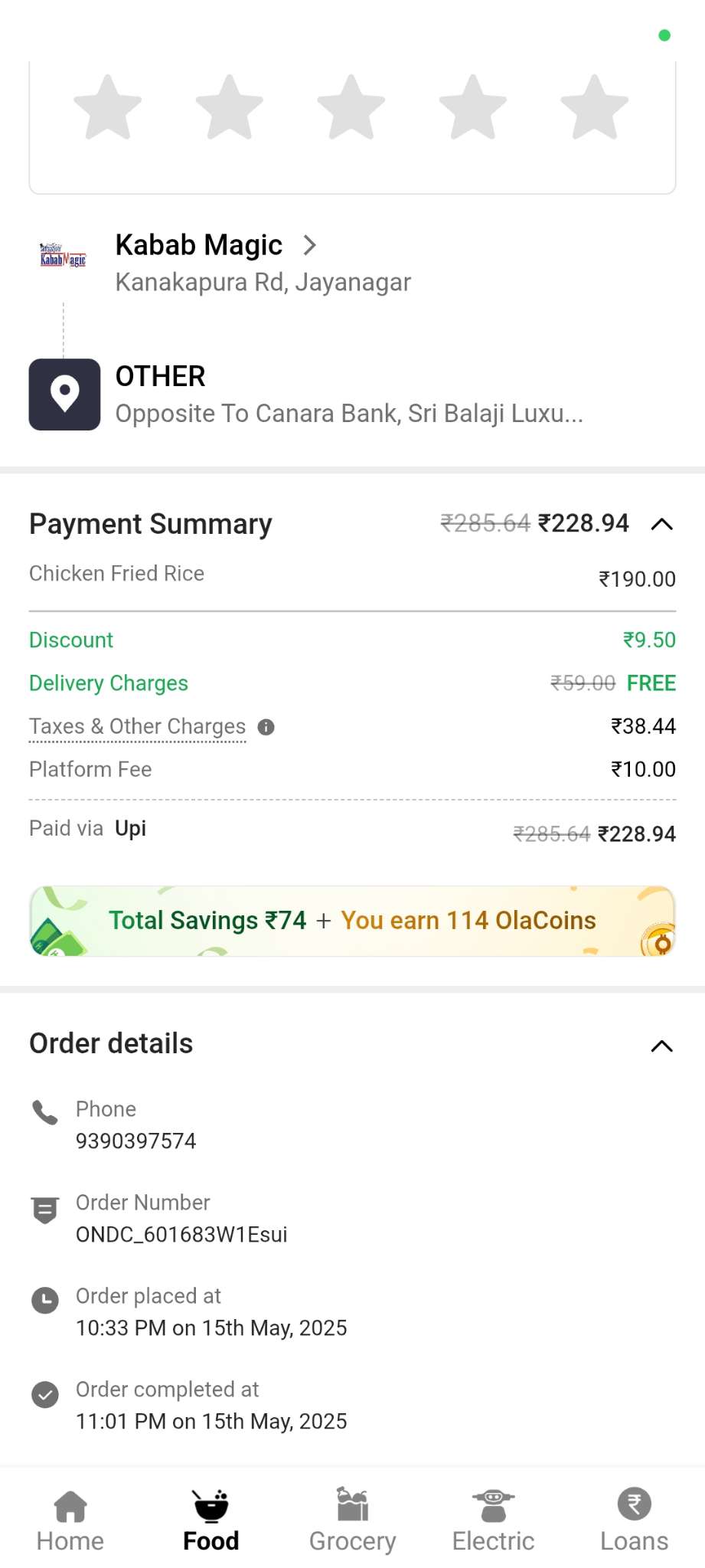Expand the chevron beside Kabab Magic
The image size is (705, 1568).
click(x=310, y=245)
